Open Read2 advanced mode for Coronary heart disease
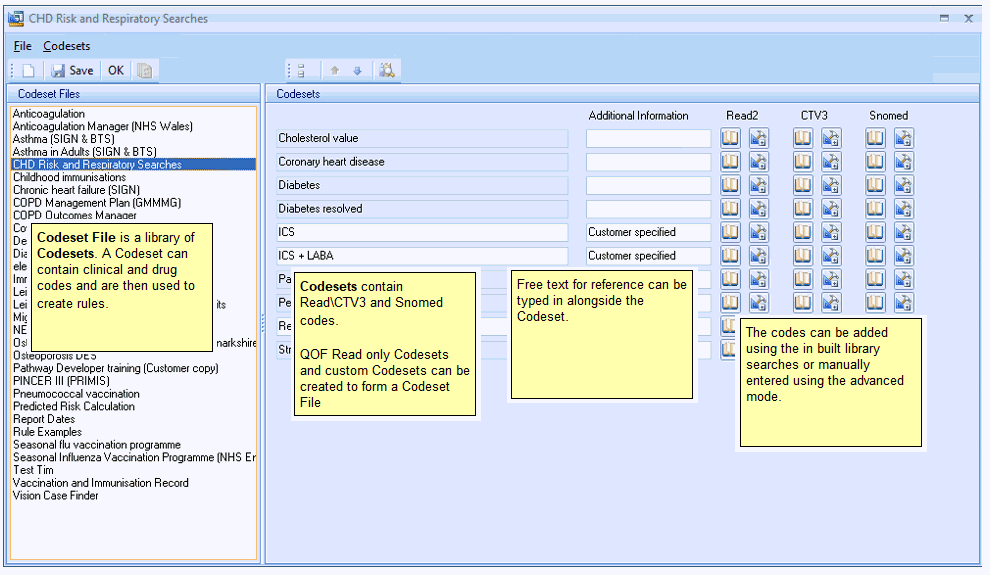 759,162
